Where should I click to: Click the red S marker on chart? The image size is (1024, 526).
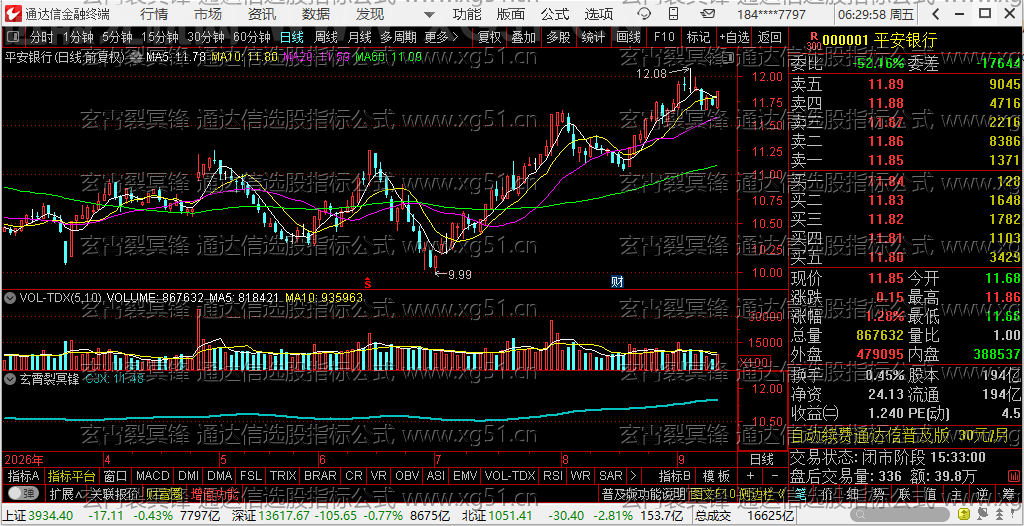point(368,283)
